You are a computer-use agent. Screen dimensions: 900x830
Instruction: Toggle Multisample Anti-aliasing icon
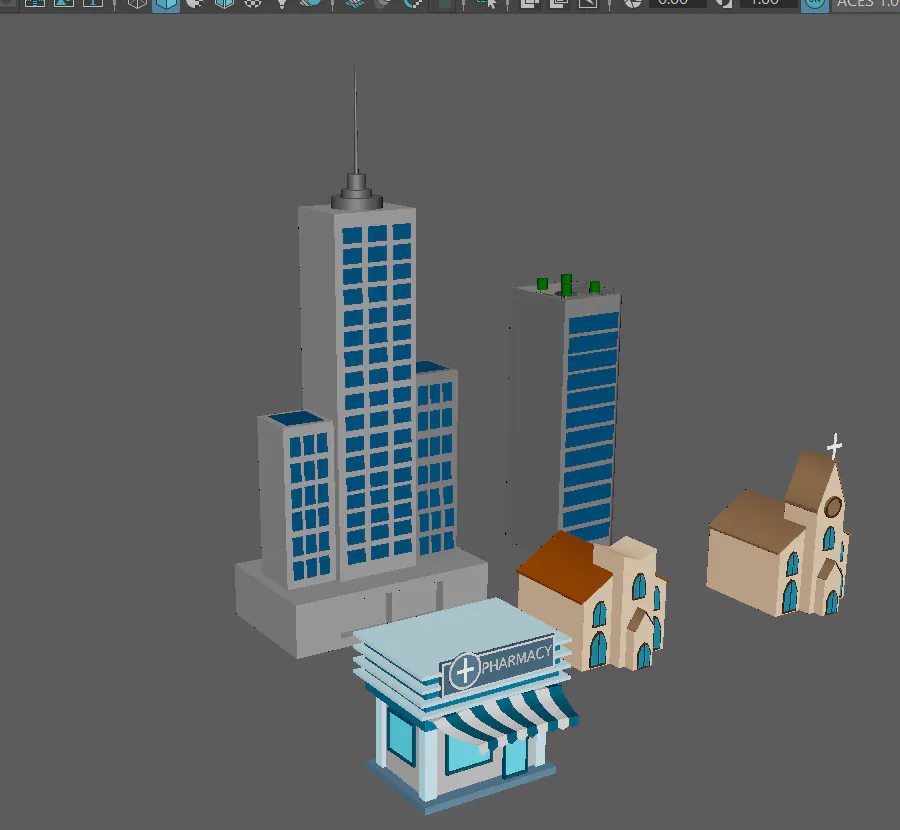coord(413,3)
